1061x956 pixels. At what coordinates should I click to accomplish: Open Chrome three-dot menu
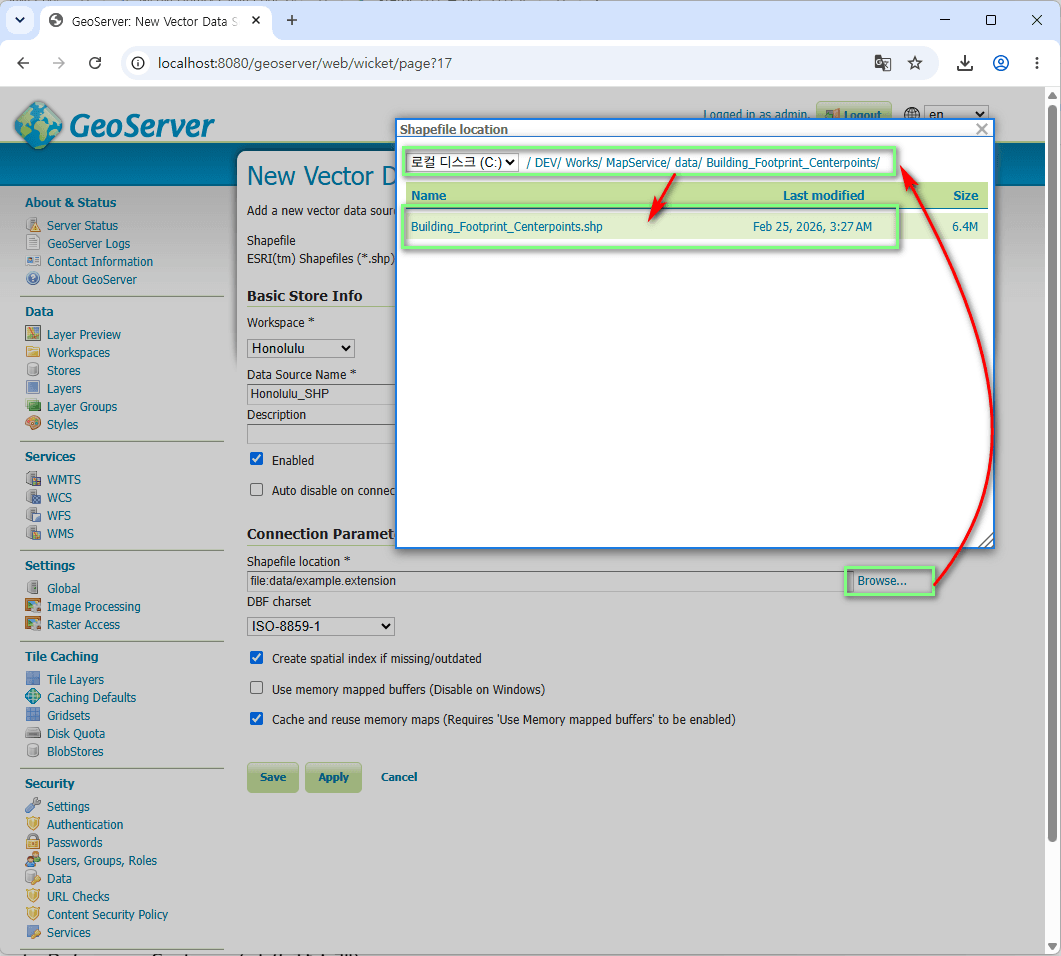pos(1037,63)
